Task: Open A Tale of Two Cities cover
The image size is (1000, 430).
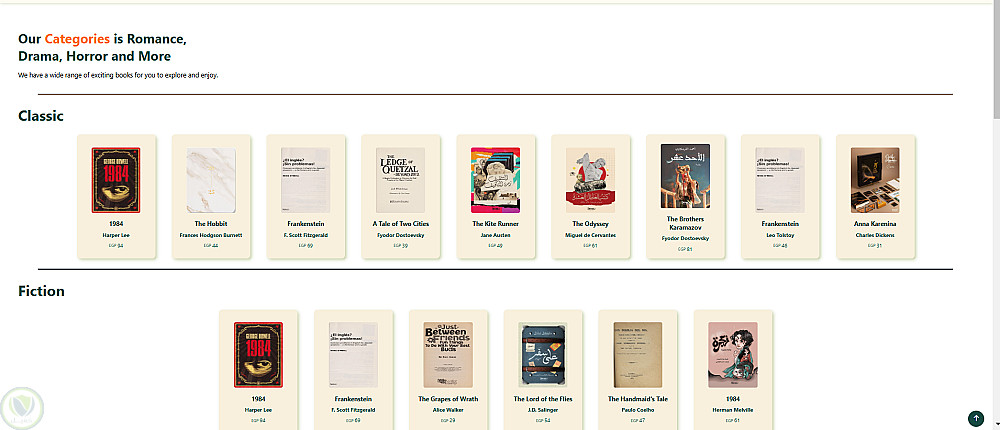Action: (x=400, y=180)
